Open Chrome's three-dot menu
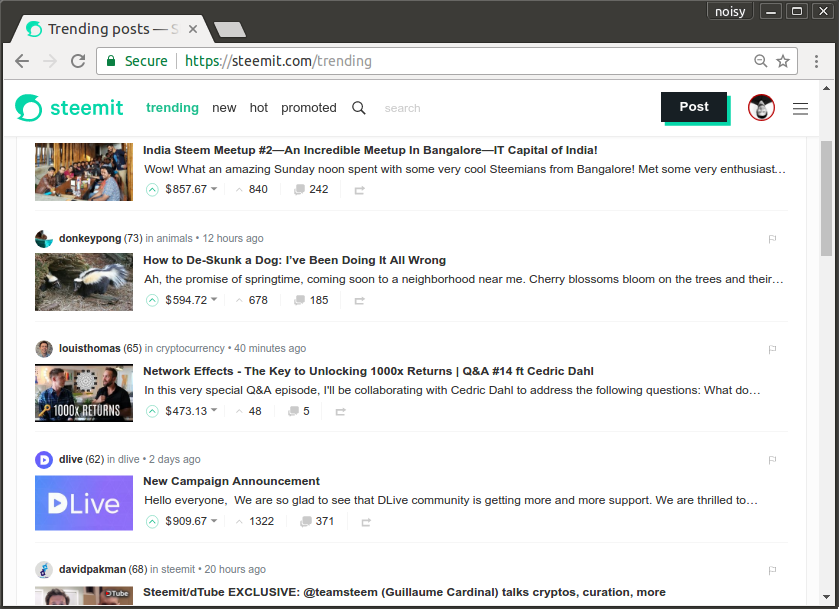839x609 pixels. pyautogui.click(x=817, y=61)
